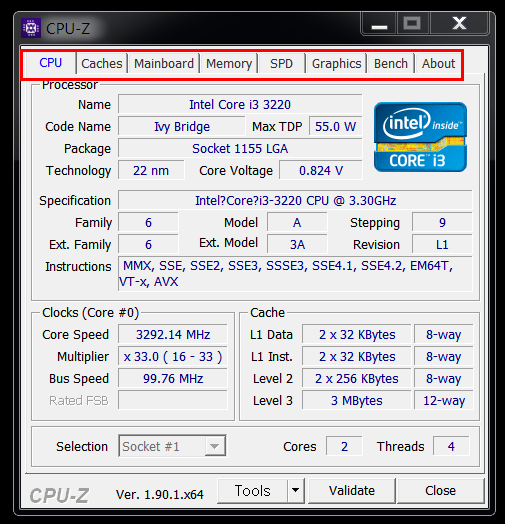The width and height of the screenshot is (505, 524).
Task: Expand the Tools dropdown arrow
Action: [x=295, y=491]
